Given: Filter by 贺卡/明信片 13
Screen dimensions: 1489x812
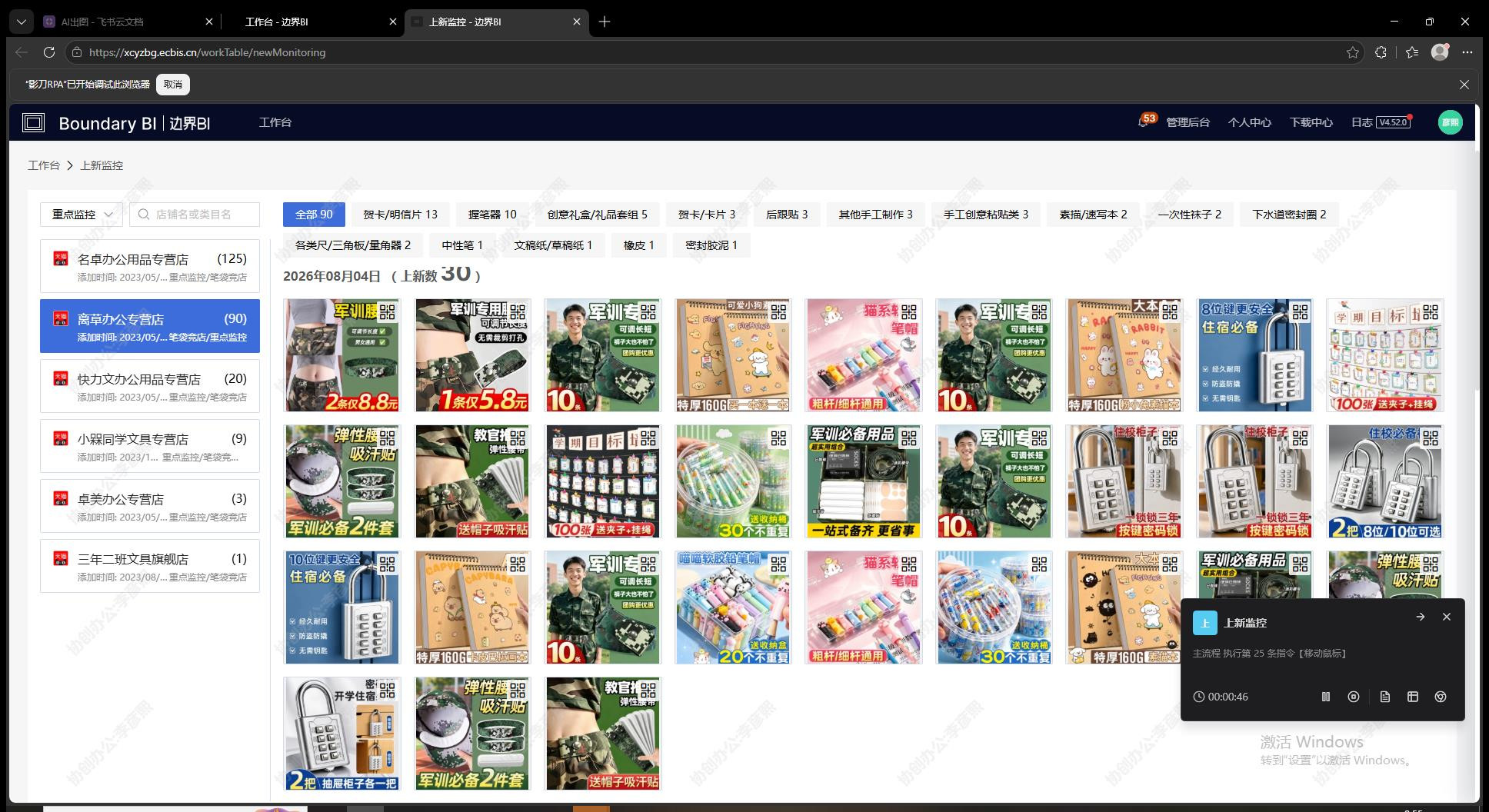Looking at the screenshot, I should click(400, 215).
